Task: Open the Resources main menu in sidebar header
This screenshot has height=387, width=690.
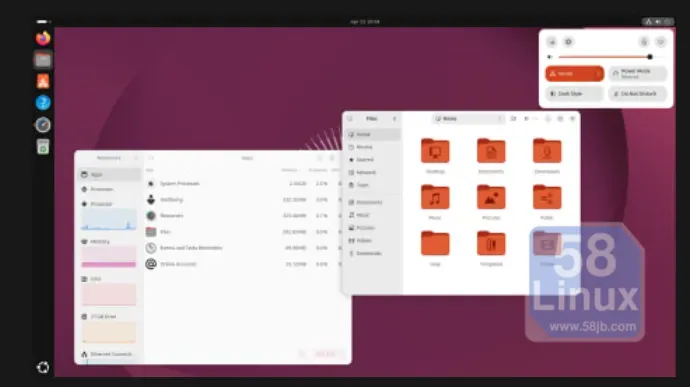Action: [x=136, y=158]
